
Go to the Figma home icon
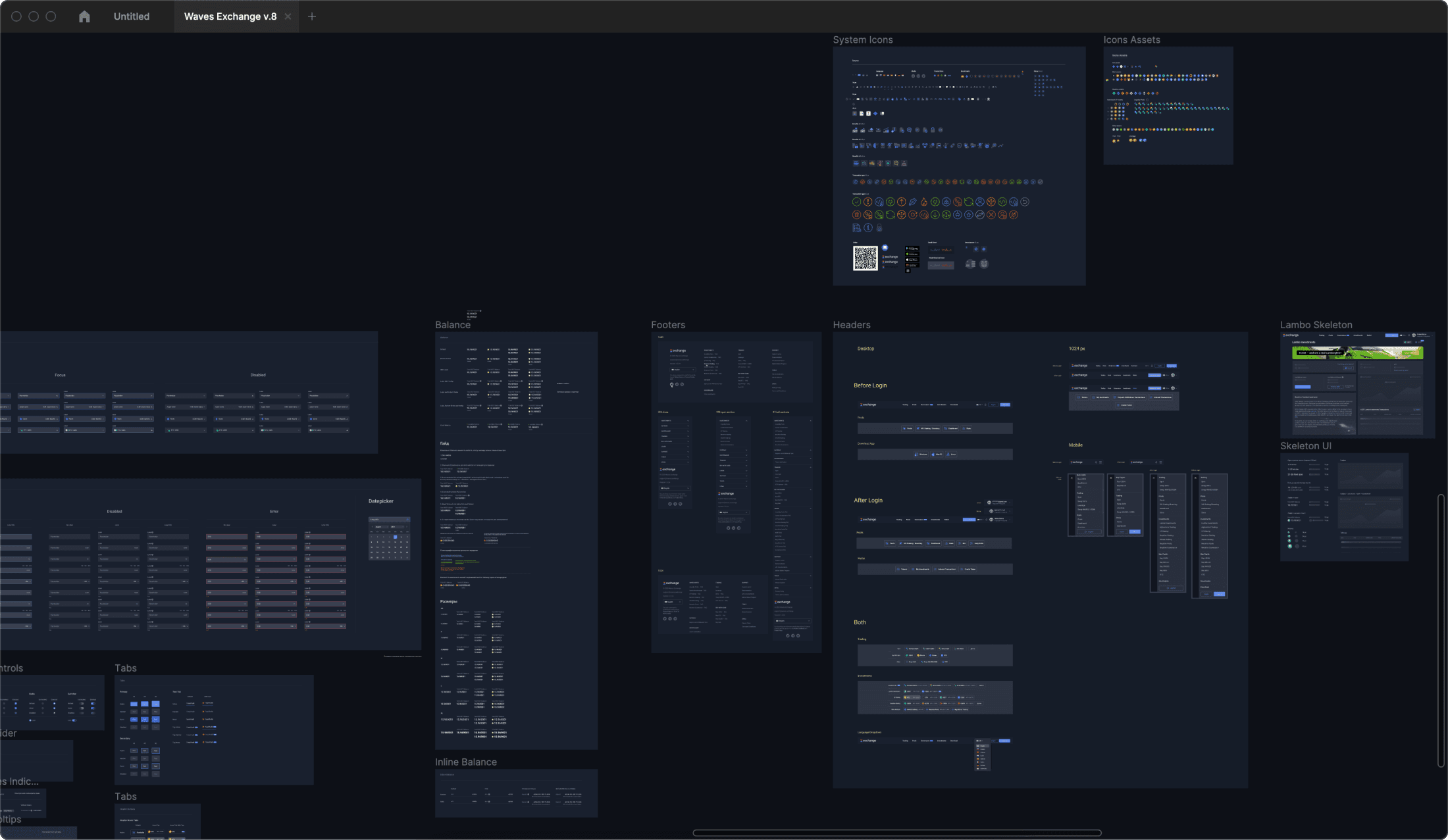pyautogui.click(x=84, y=16)
